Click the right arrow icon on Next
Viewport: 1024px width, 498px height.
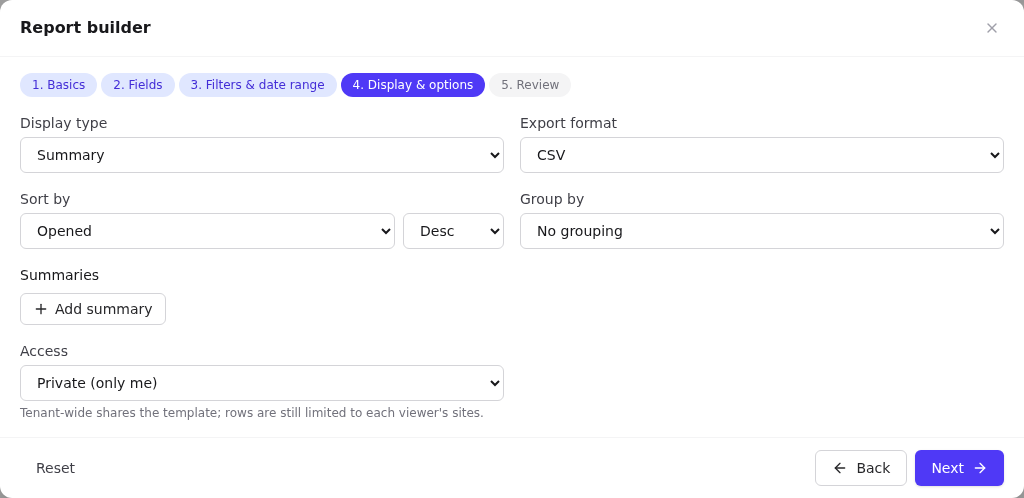coord(980,468)
